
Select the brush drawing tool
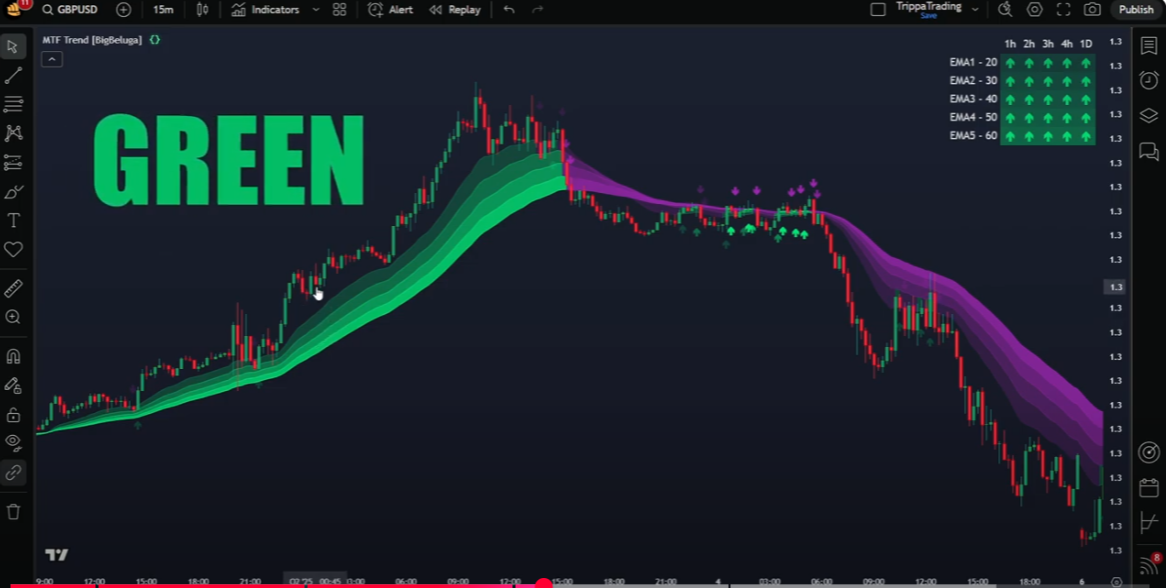tap(14, 192)
